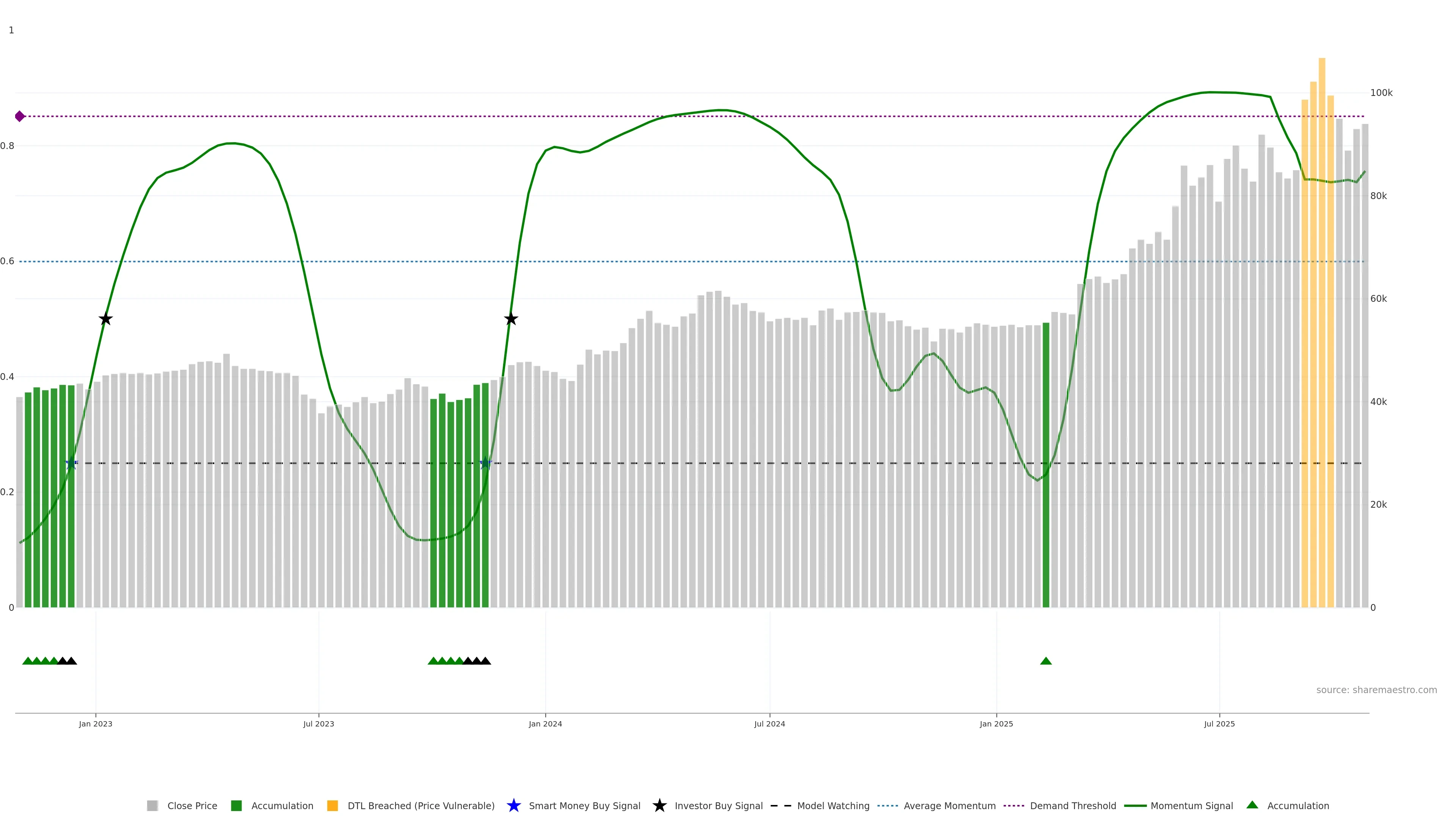Click the single green Accumulation triangle in 2025
This screenshot has height=819, width=1456.
coord(1046,661)
